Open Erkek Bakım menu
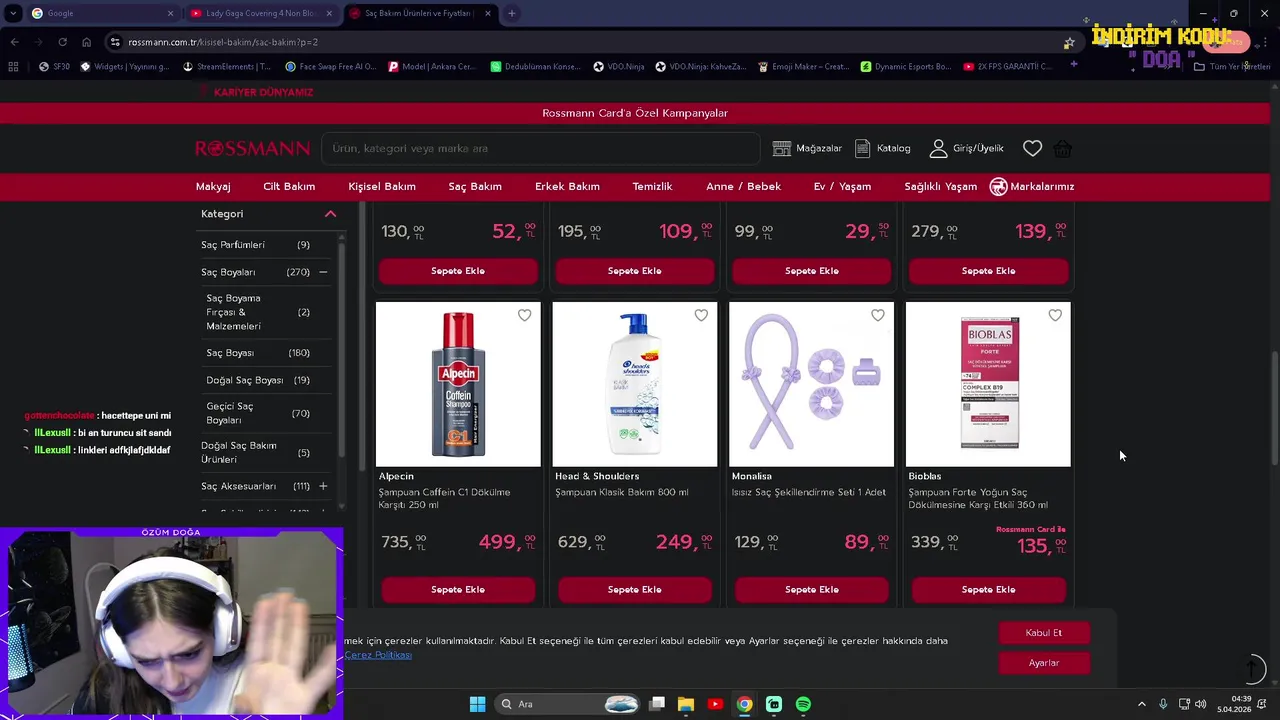This screenshot has width=1280, height=720. (x=567, y=186)
